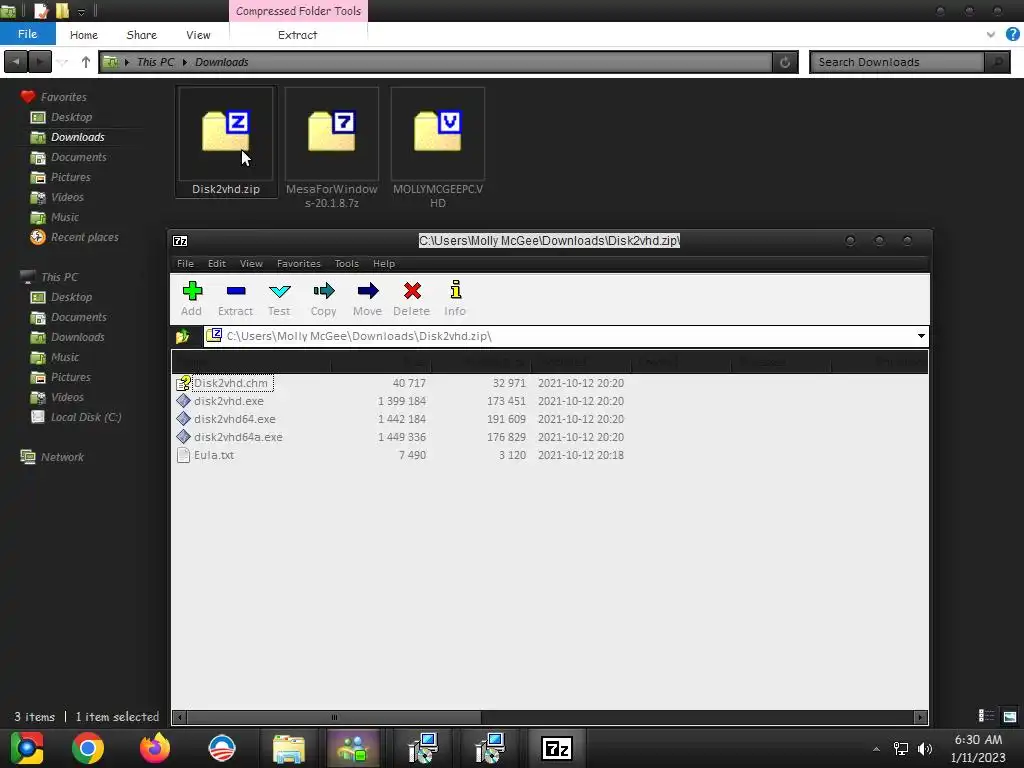Switch to Explorer's View ribbon tab
Screen dimensions: 1024x768
coord(199,35)
